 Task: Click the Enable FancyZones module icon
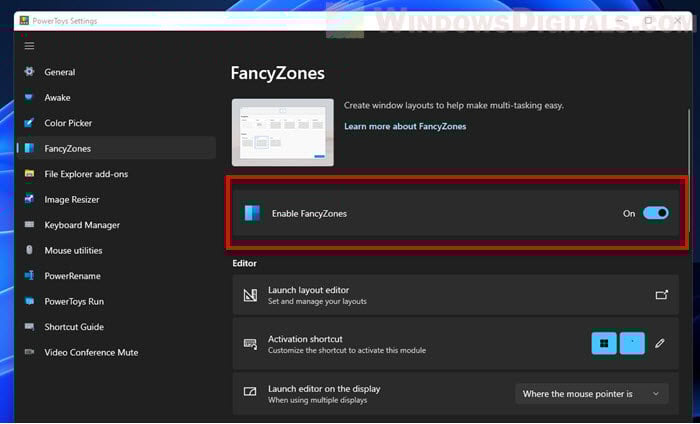coord(252,213)
